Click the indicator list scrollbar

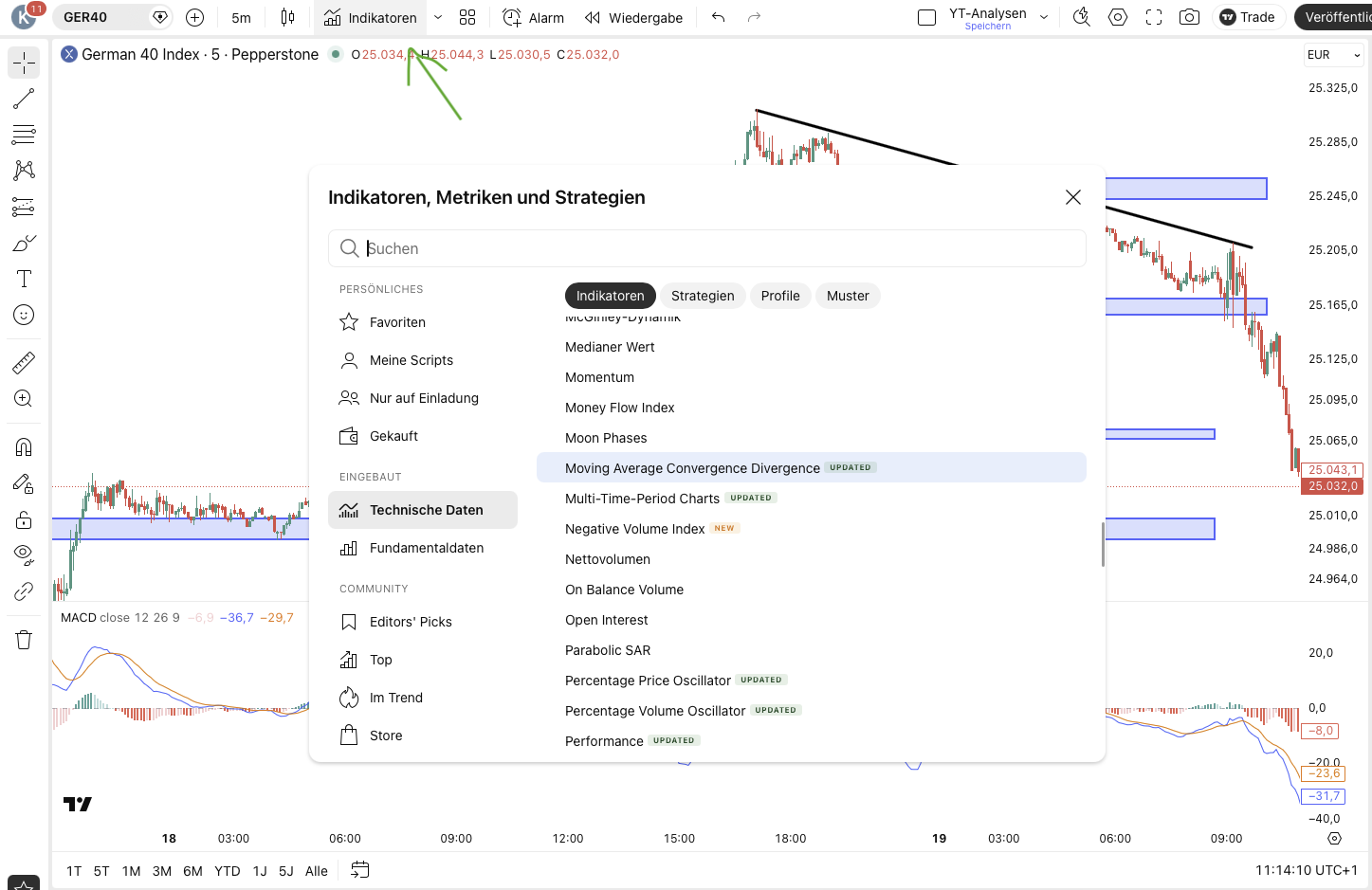point(1102,544)
